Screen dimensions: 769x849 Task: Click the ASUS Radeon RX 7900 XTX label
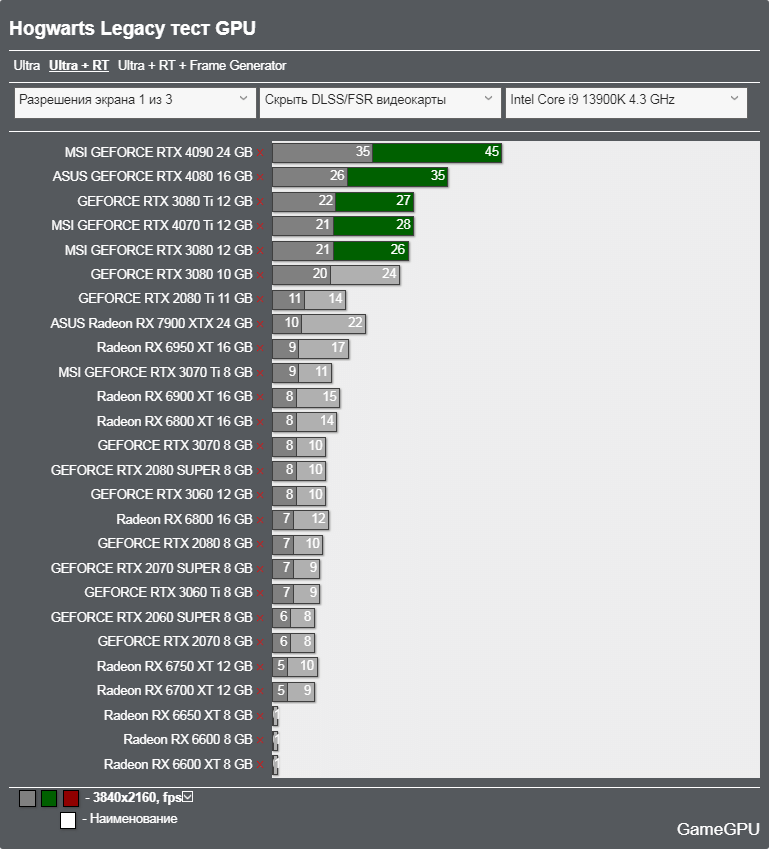pyautogui.click(x=151, y=323)
